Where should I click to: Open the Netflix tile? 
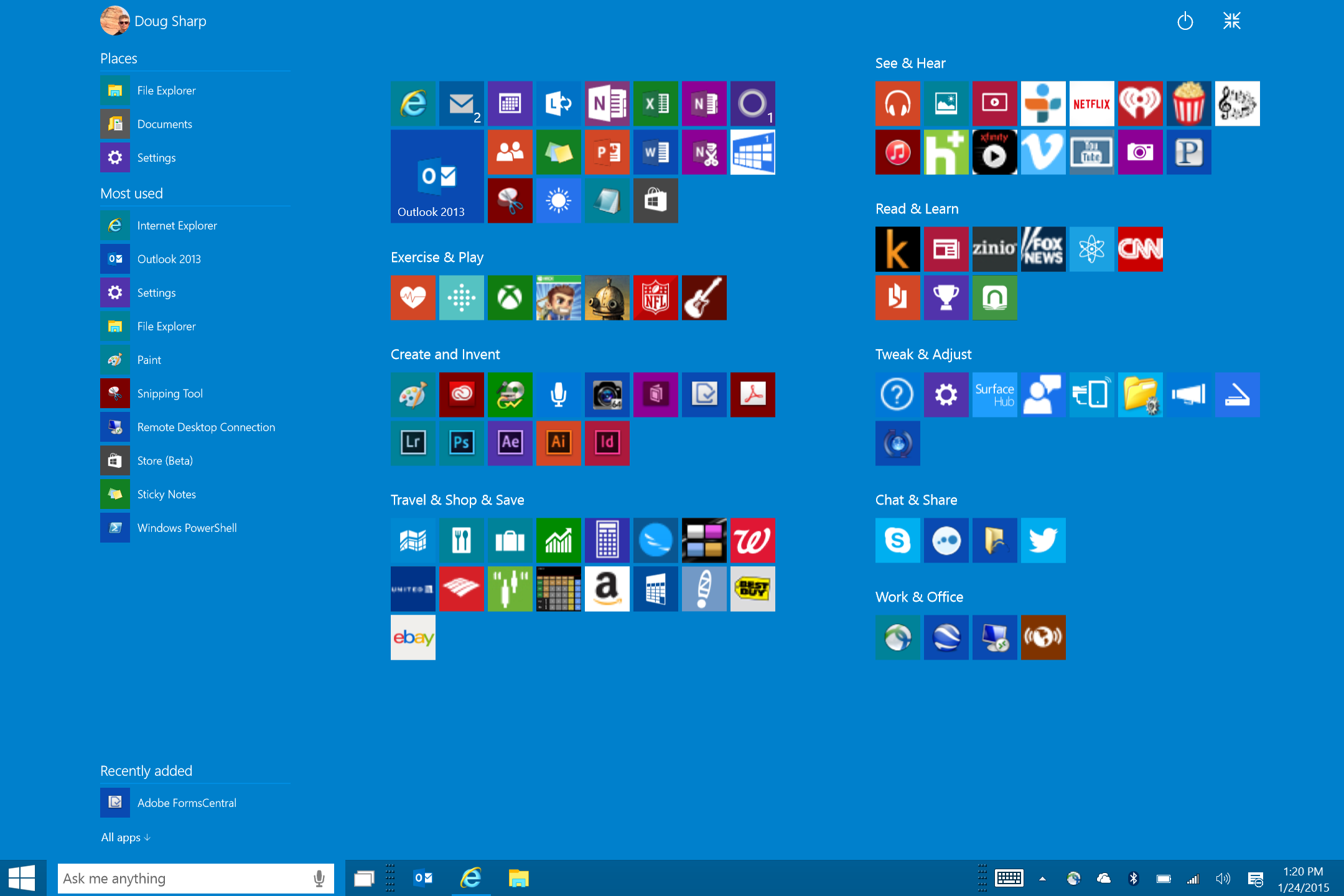coord(1091,103)
